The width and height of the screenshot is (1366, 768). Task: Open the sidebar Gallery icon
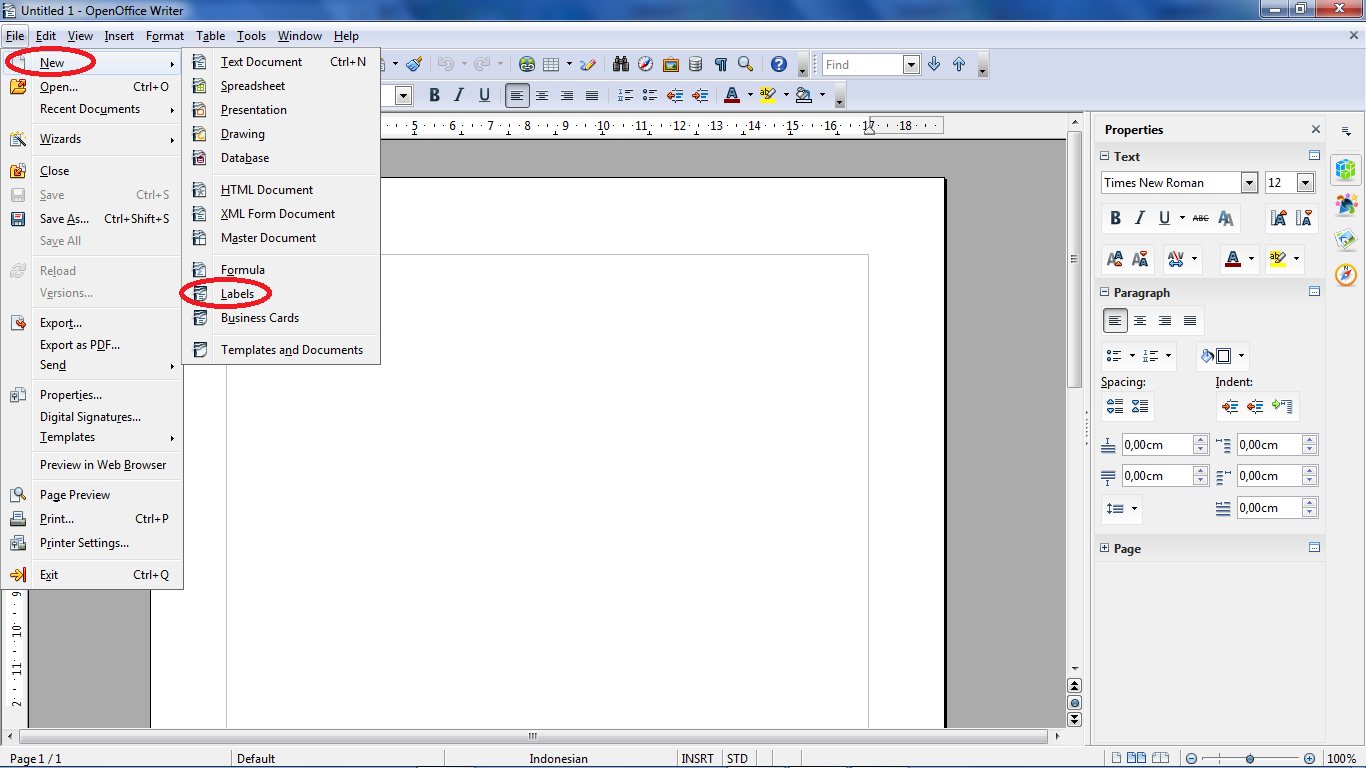(1346, 240)
